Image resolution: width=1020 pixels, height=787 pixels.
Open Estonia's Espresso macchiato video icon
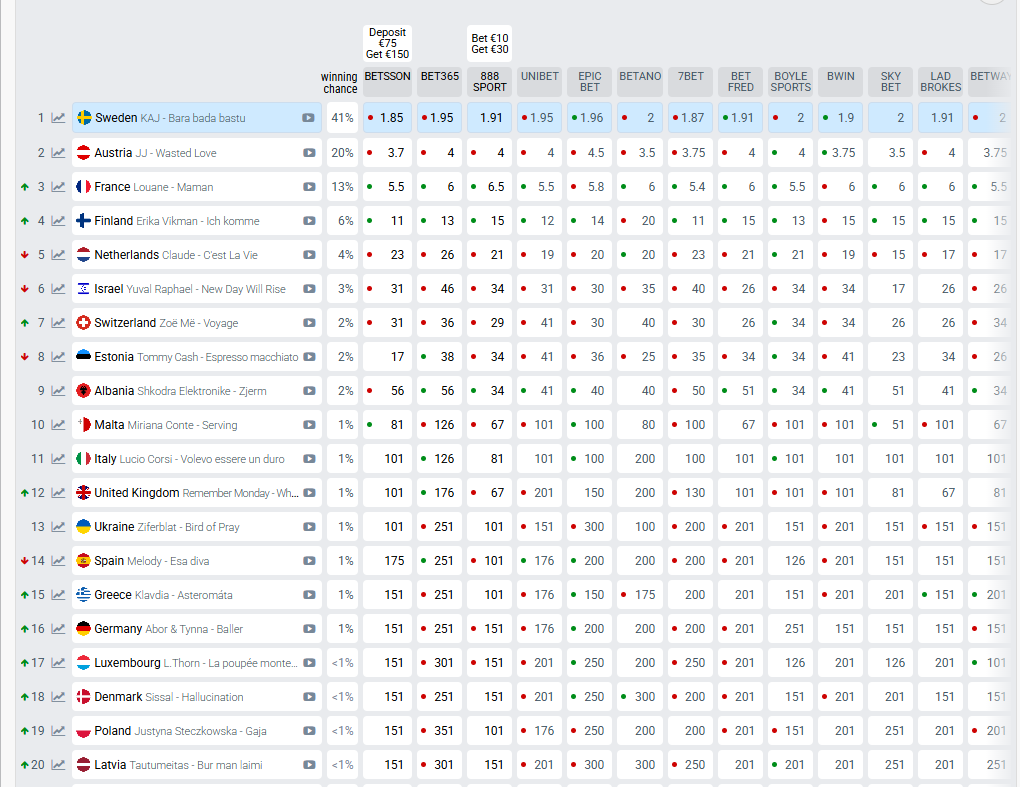point(309,356)
